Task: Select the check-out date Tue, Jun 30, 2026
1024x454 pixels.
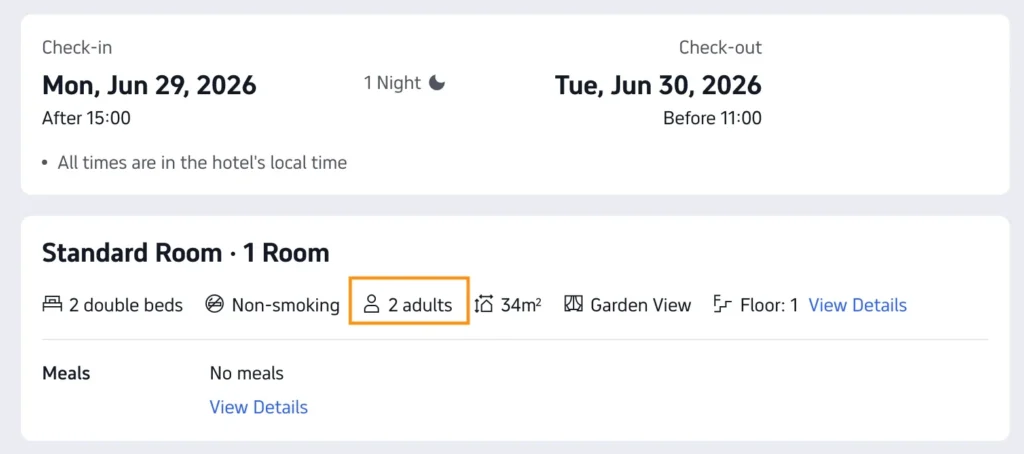Action: [x=658, y=85]
